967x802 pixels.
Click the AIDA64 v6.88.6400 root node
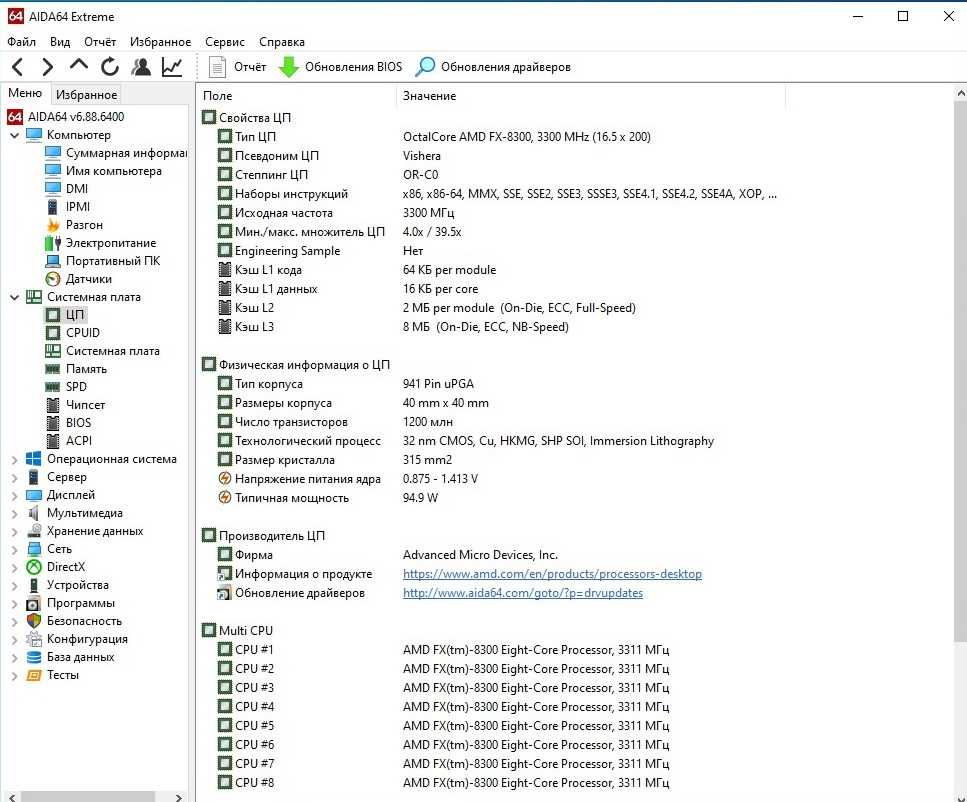click(65, 117)
